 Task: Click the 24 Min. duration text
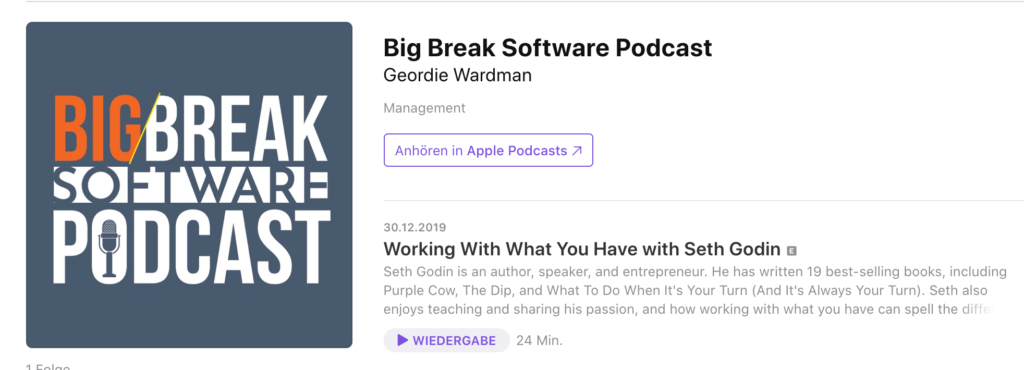coord(539,341)
